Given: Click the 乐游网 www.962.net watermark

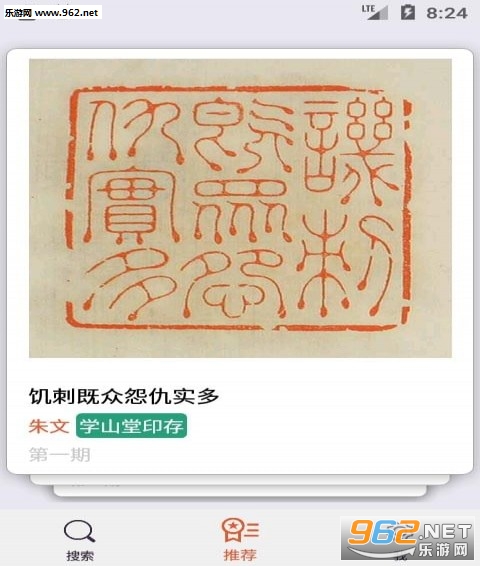Looking at the screenshot, I should point(51,13).
